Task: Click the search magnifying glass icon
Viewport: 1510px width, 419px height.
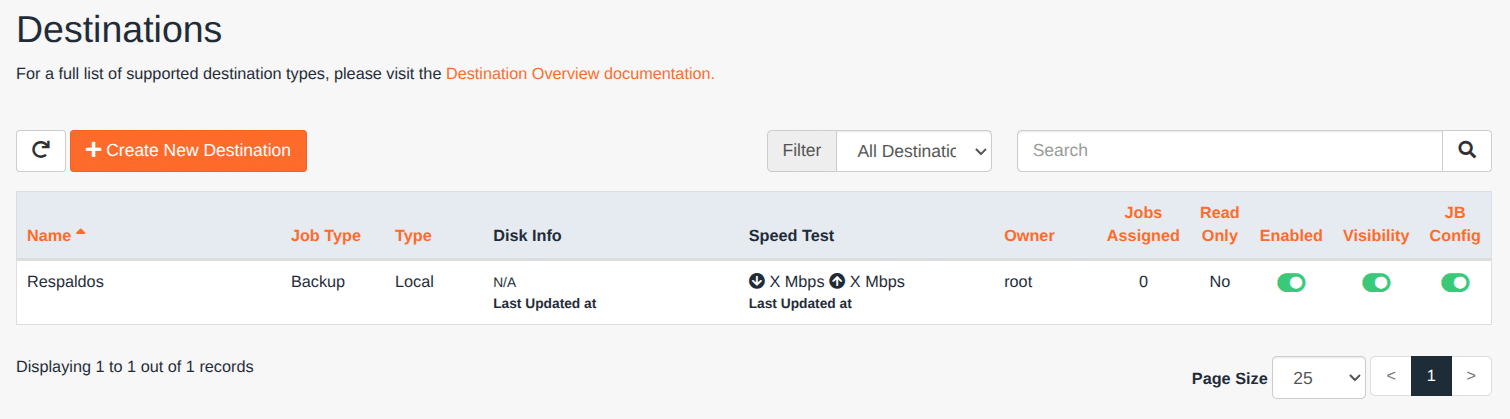Action: click(1466, 151)
